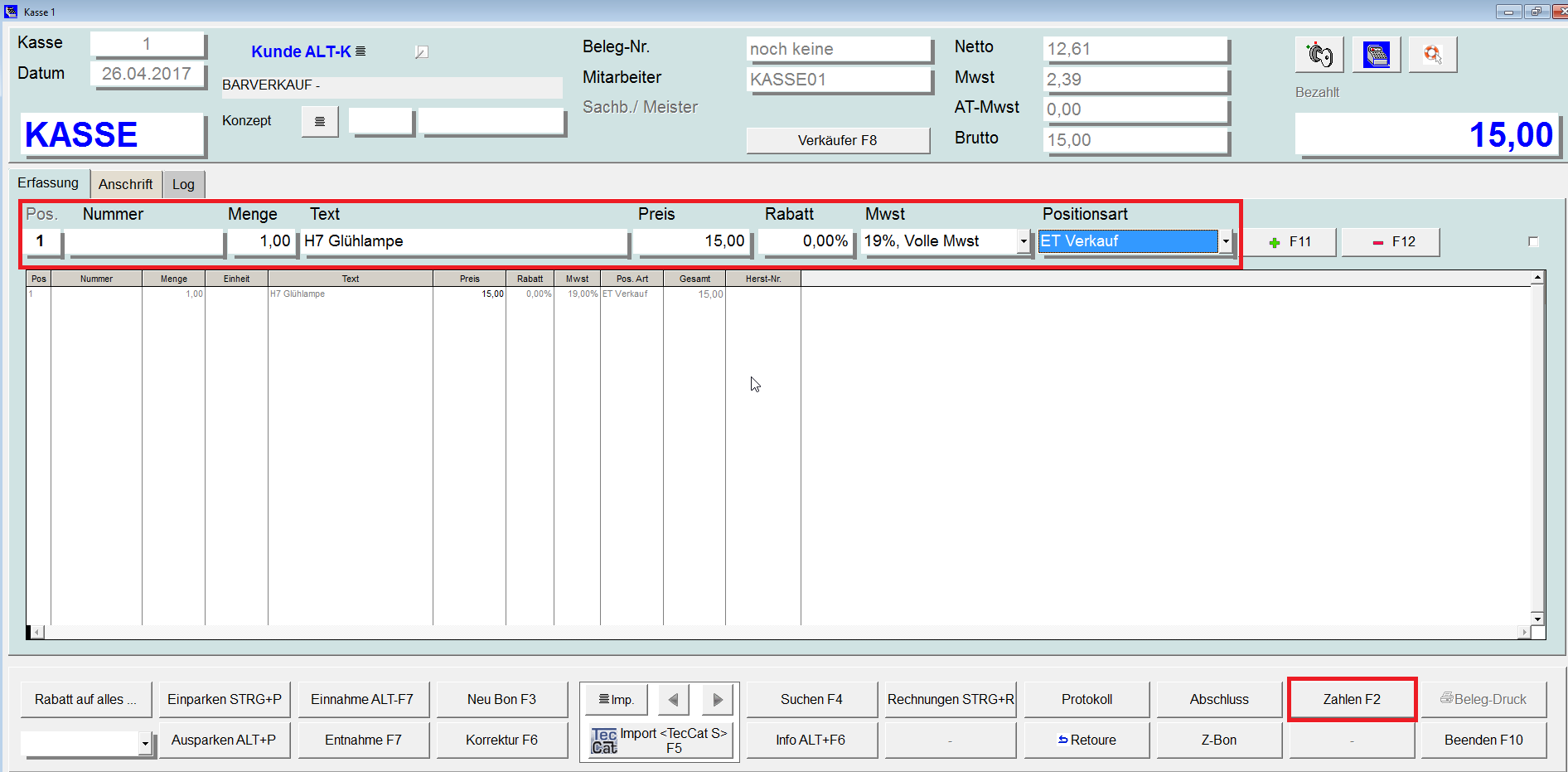This screenshot has height=772, width=1568.
Task: Click the Korrektur F6 button
Action: click(x=501, y=740)
